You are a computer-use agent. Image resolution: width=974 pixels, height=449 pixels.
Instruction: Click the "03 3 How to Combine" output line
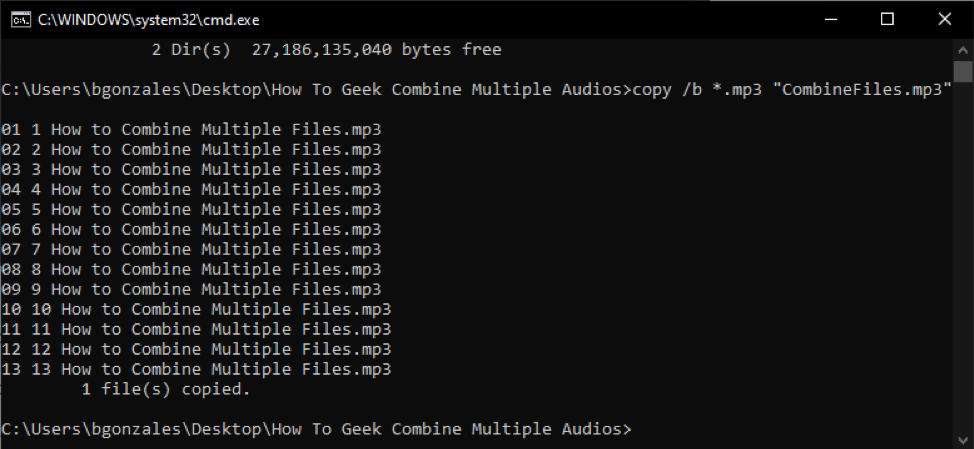pos(191,170)
